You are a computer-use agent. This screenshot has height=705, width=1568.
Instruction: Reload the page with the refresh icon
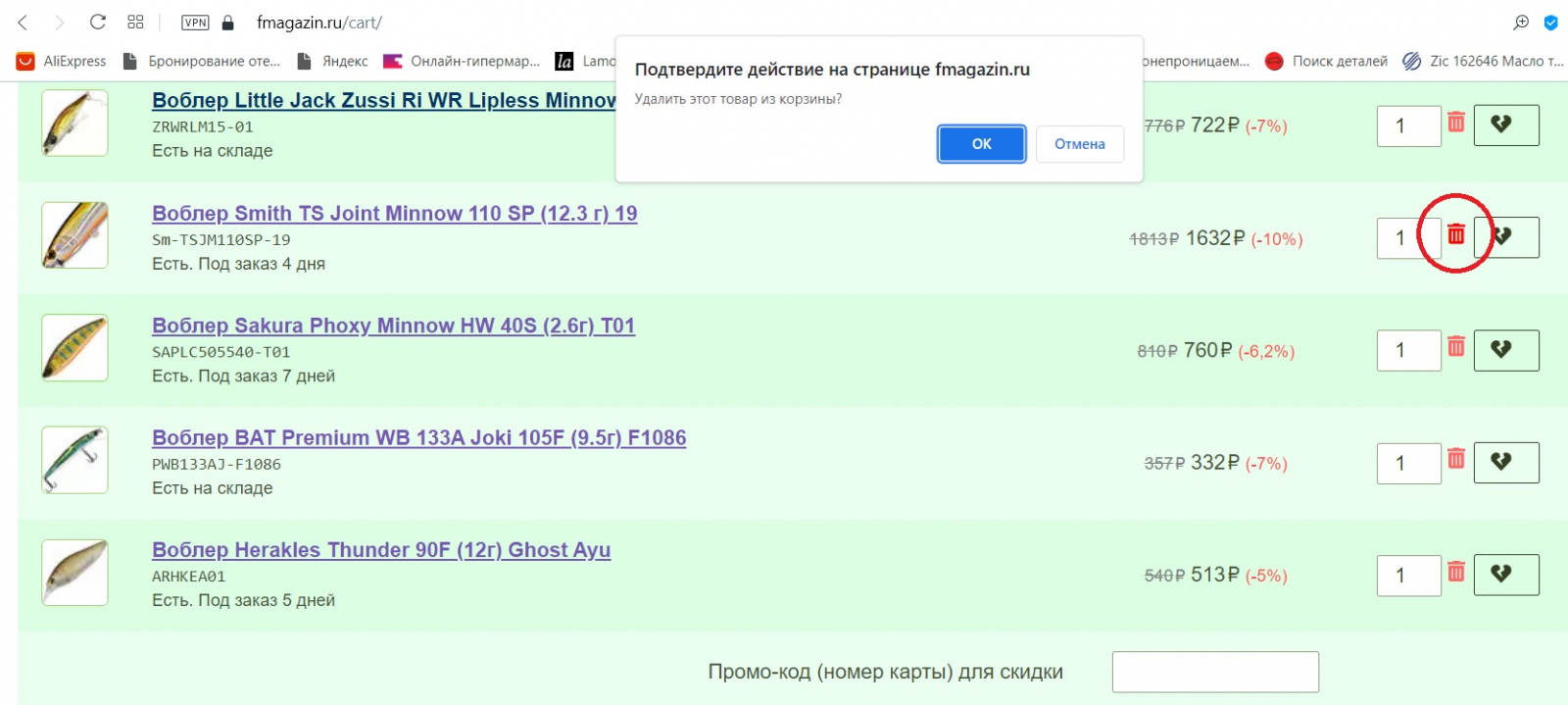click(x=97, y=22)
